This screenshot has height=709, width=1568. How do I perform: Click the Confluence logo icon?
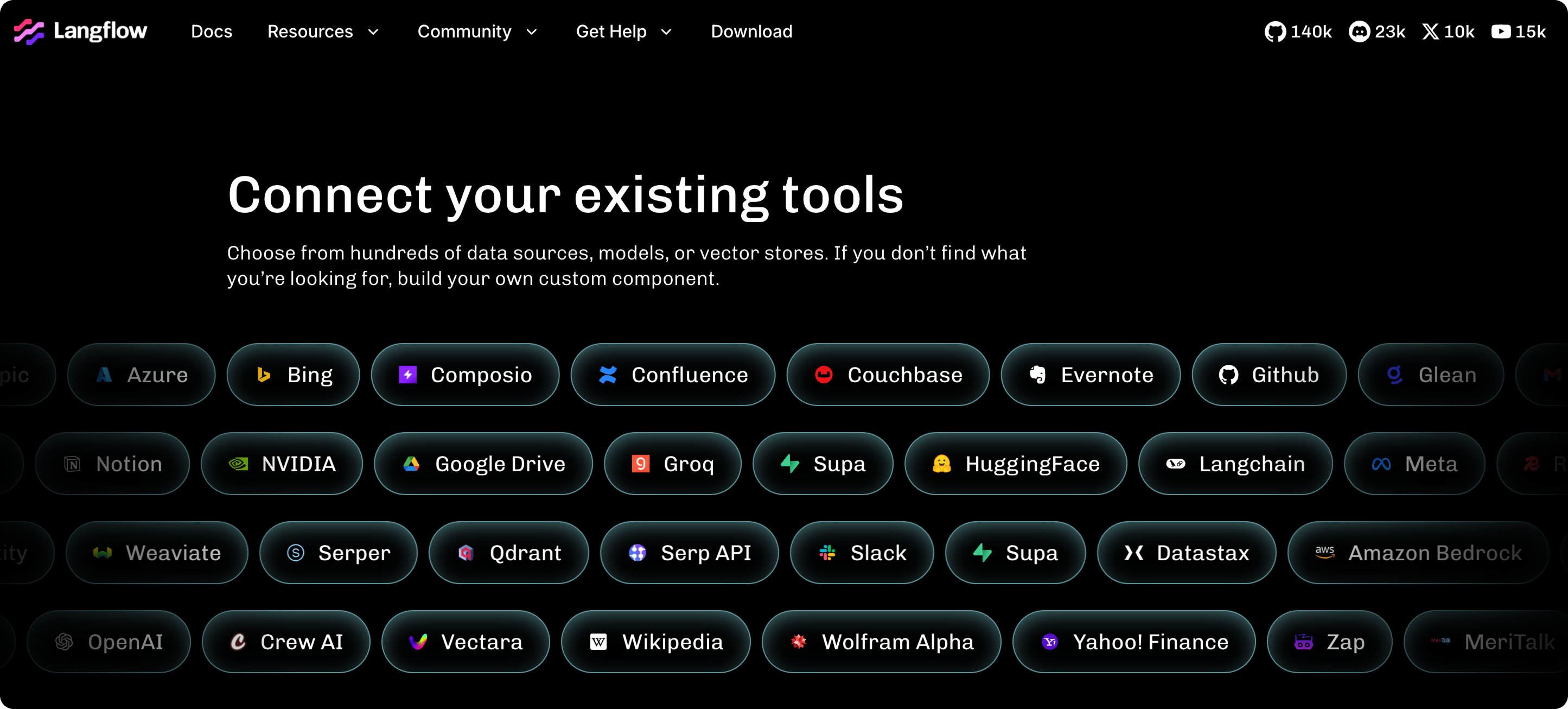[x=608, y=375]
